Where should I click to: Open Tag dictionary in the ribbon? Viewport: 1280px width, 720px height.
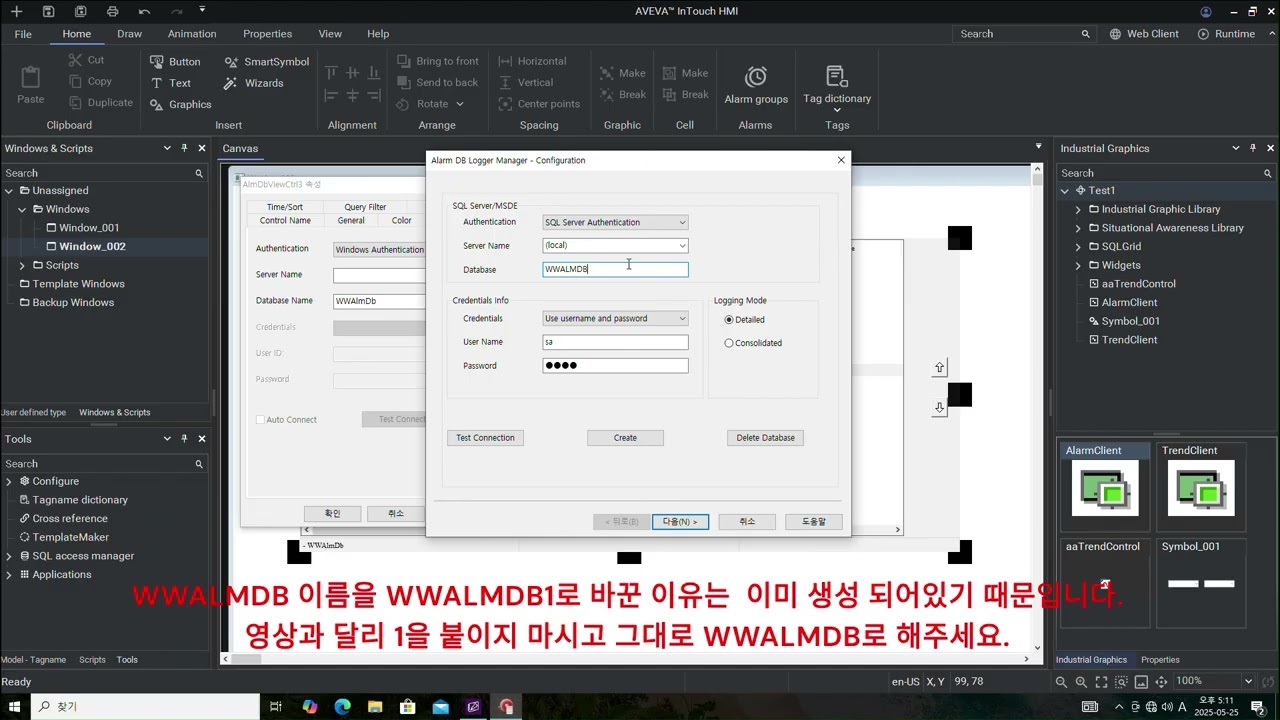(x=837, y=88)
